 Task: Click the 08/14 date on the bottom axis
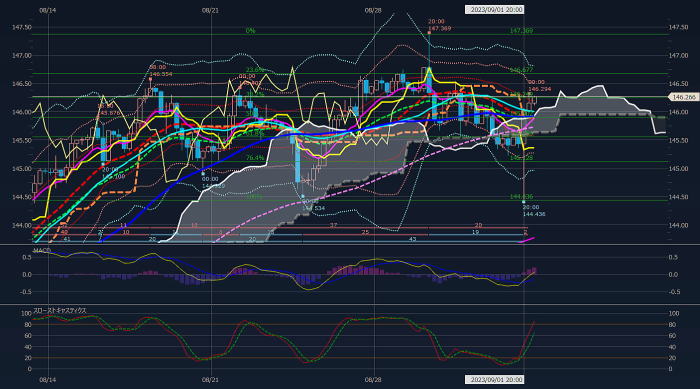point(48,380)
